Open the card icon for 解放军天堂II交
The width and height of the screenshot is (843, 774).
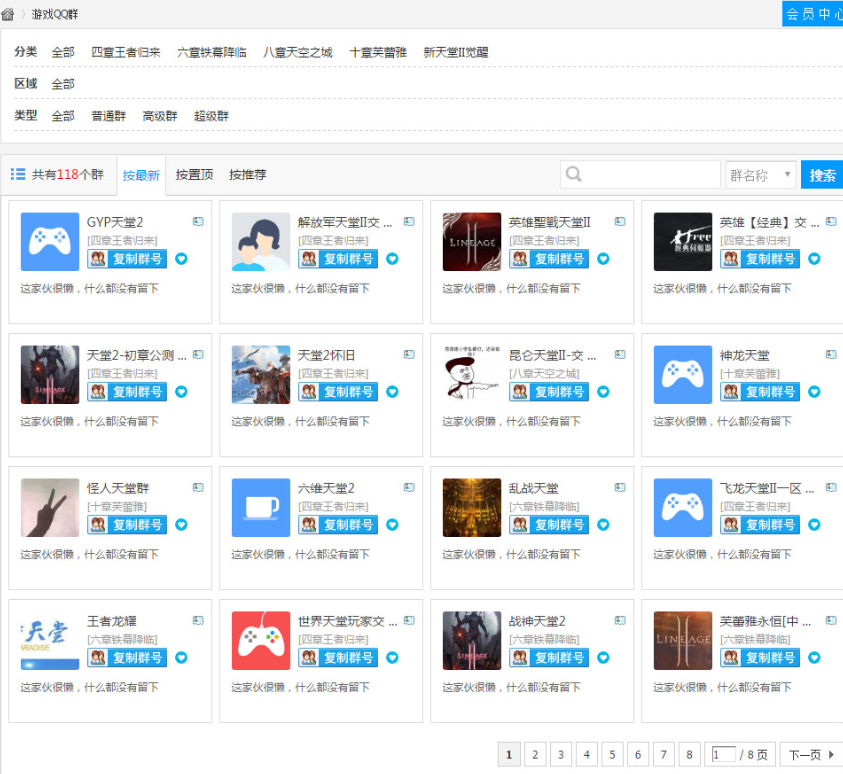pyautogui.click(x=409, y=221)
